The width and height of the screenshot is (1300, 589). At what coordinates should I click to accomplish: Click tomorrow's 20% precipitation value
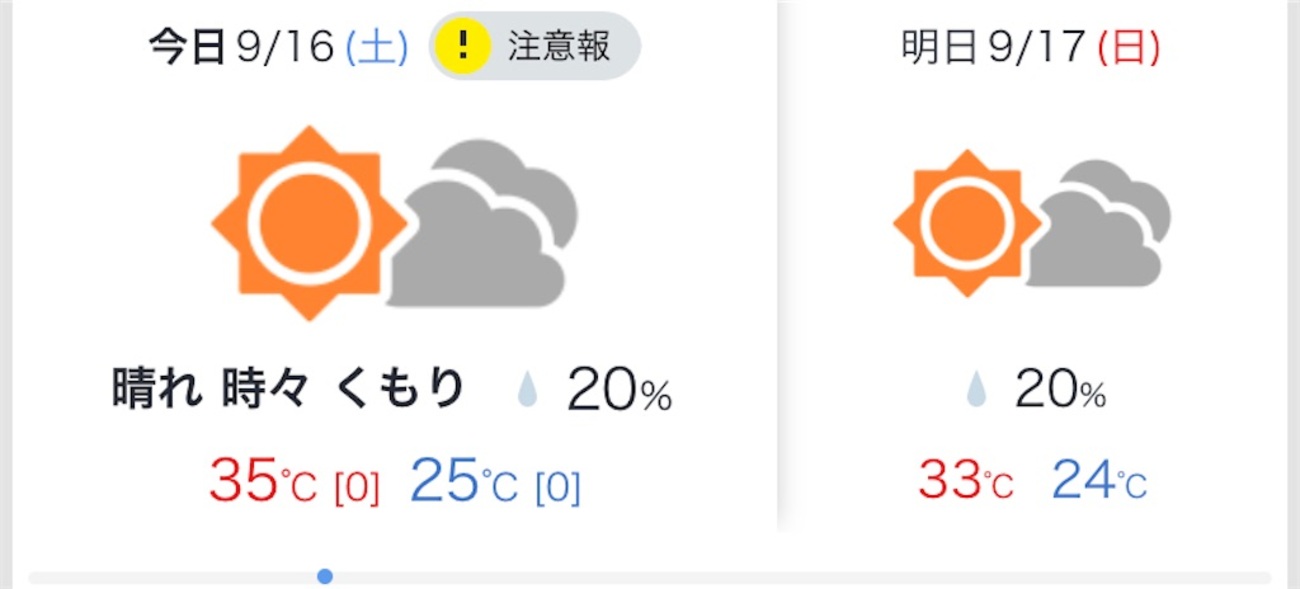pyautogui.click(x=1060, y=390)
